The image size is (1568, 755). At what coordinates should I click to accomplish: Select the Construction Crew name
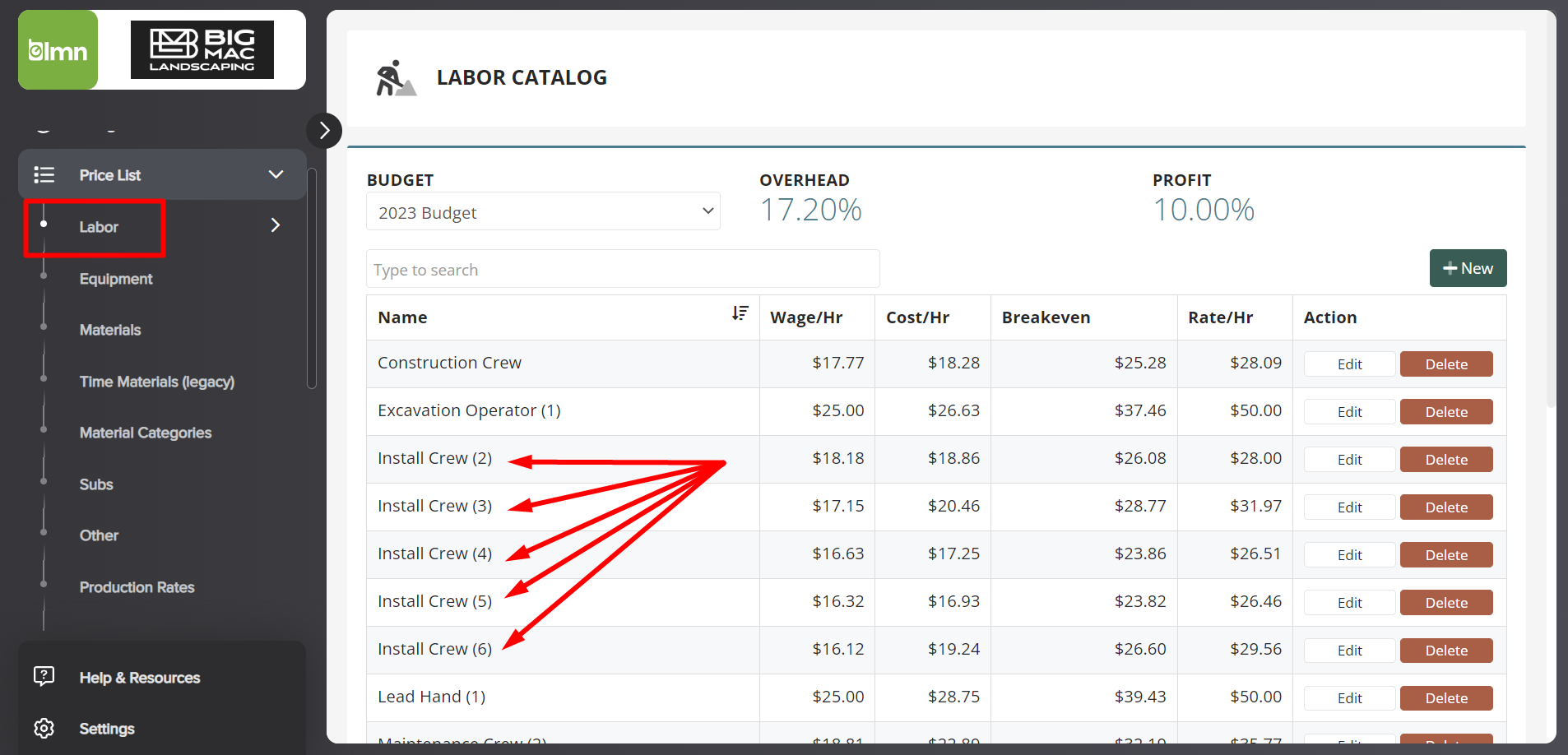449,363
